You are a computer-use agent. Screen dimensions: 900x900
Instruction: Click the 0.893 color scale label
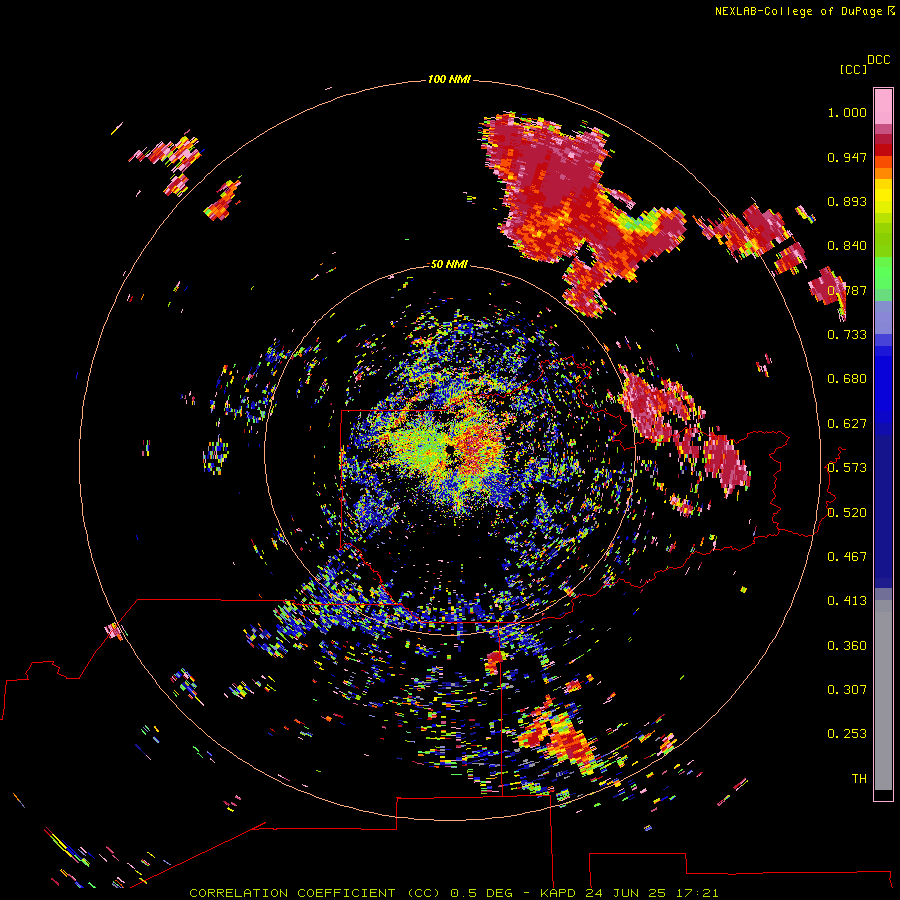[847, 201]
